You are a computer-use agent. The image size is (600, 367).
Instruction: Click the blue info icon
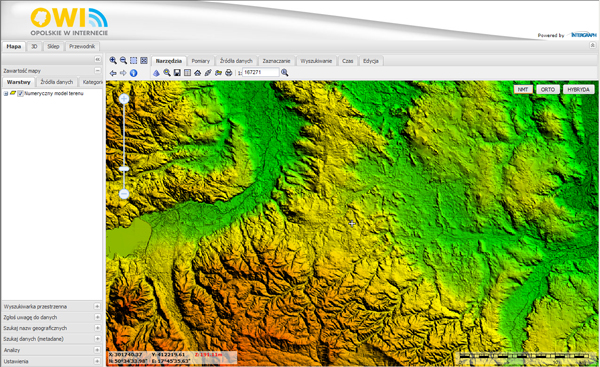pos(134,73)
